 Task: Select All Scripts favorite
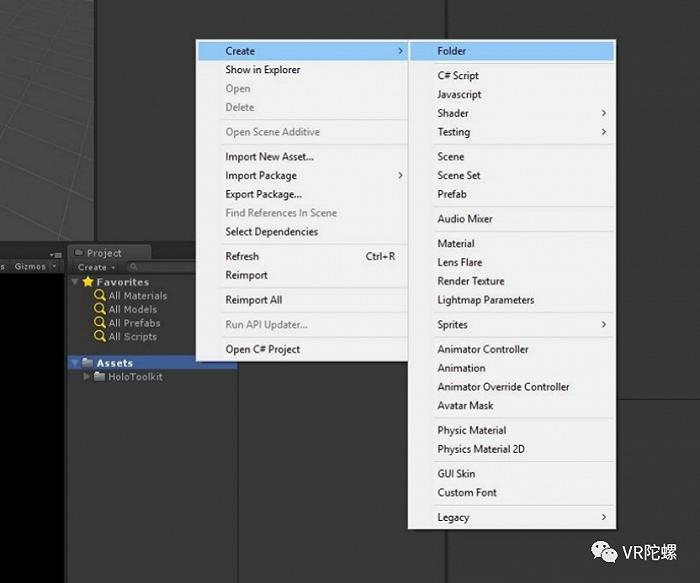(133, 337)
